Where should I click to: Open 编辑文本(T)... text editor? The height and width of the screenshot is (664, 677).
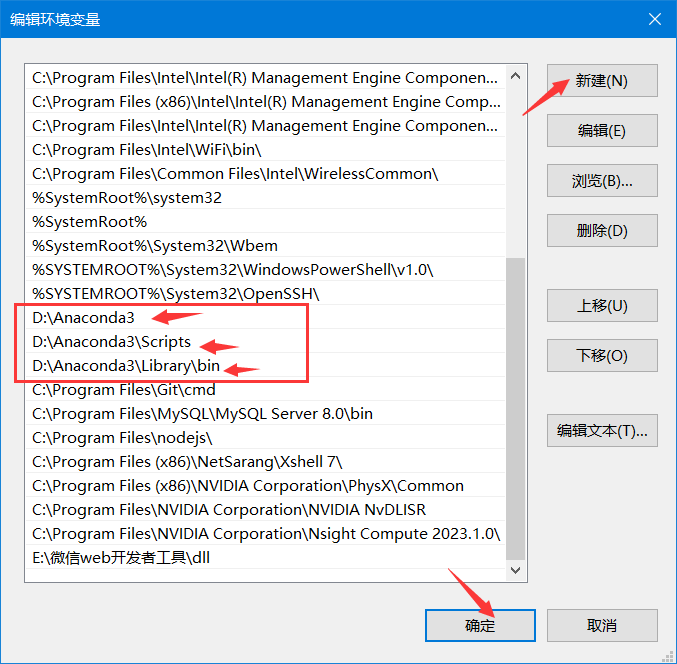(x=602, y=430)
